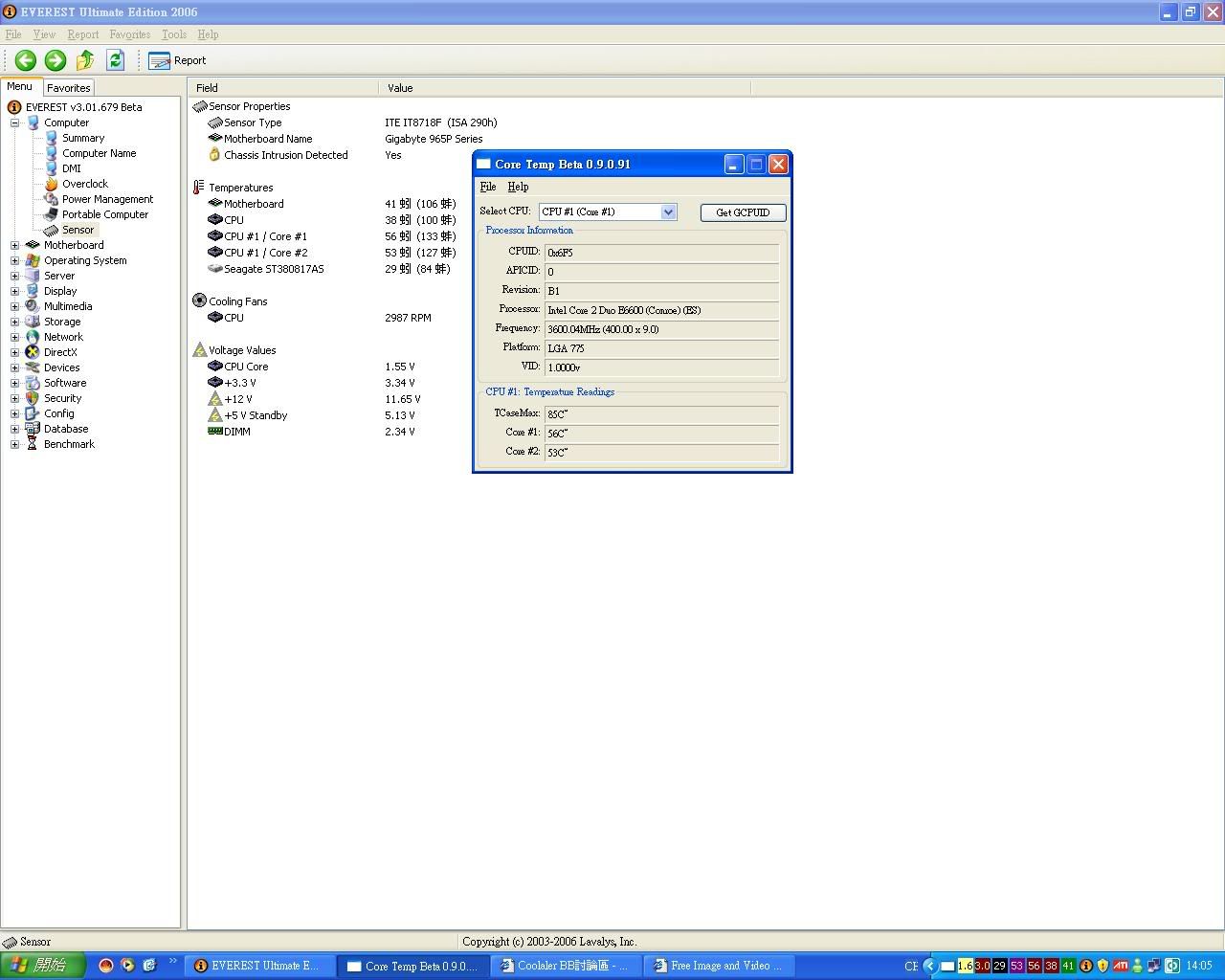Expand the Display tree node

(x=14, y=291)
